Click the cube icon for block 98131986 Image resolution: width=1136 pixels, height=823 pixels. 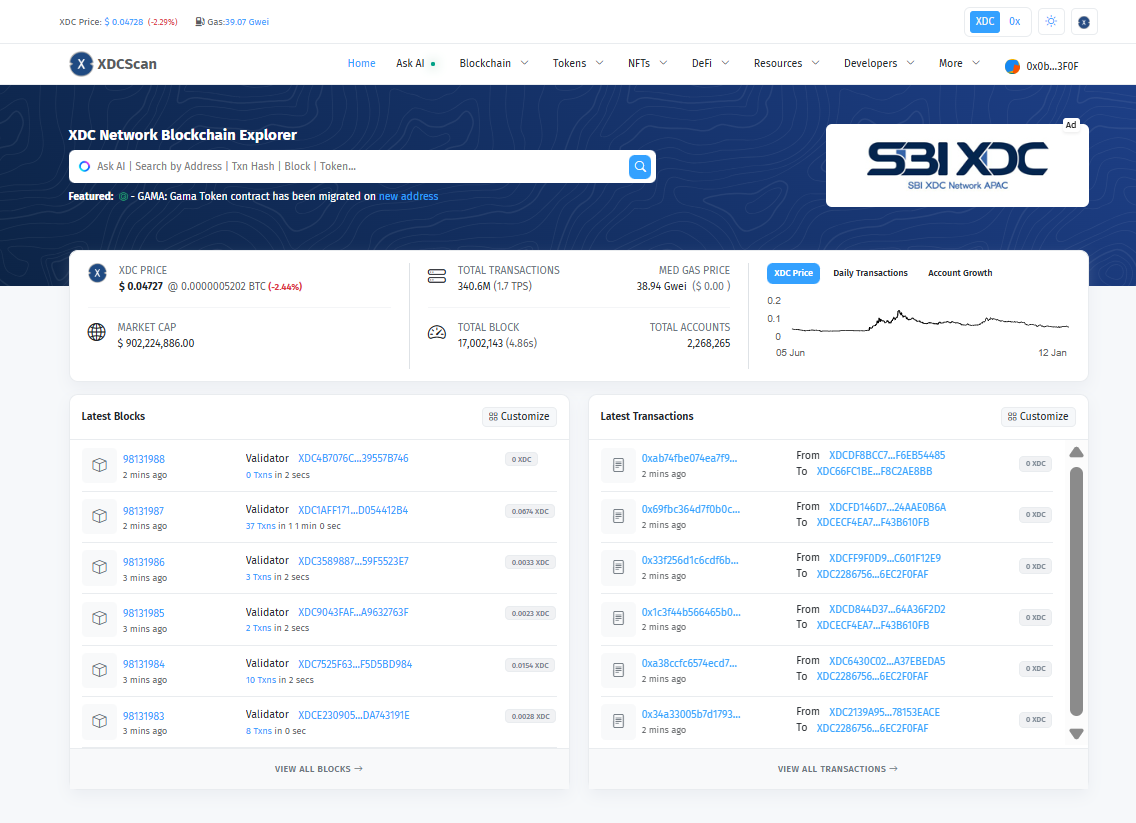99,567
